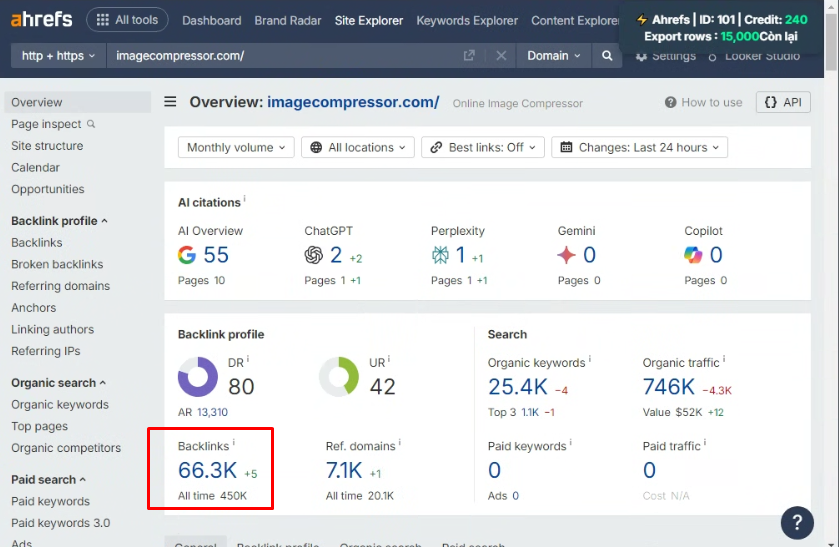This screenshot has height=547, width=839.
Task: Click the Backlinks value 66.3K
Action: click(x=208, y=470)
